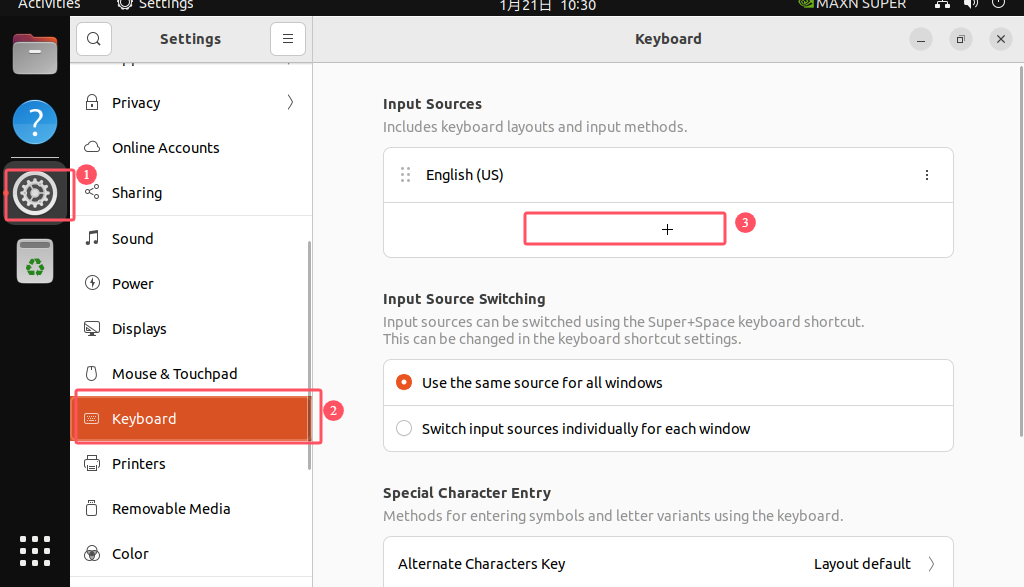1024x587 pixels.
Task: Open the English (US) three-dot options menu
Action: click(927, 175)
